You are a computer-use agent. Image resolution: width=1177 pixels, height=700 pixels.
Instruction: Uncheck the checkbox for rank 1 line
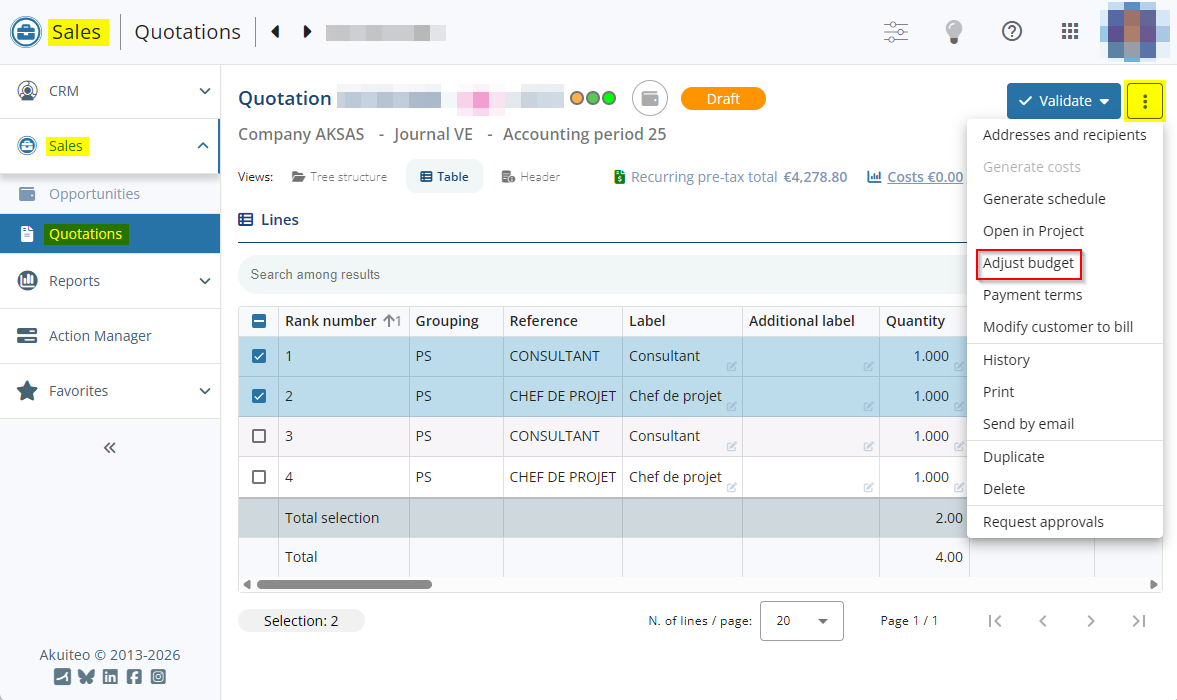point(259,356)
